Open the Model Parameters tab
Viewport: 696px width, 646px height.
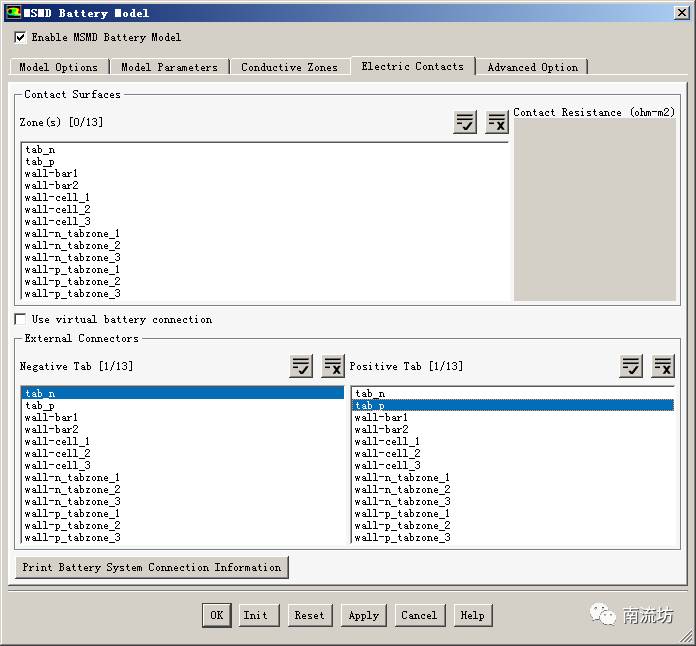pyautogui.click(x=169, y=67)
